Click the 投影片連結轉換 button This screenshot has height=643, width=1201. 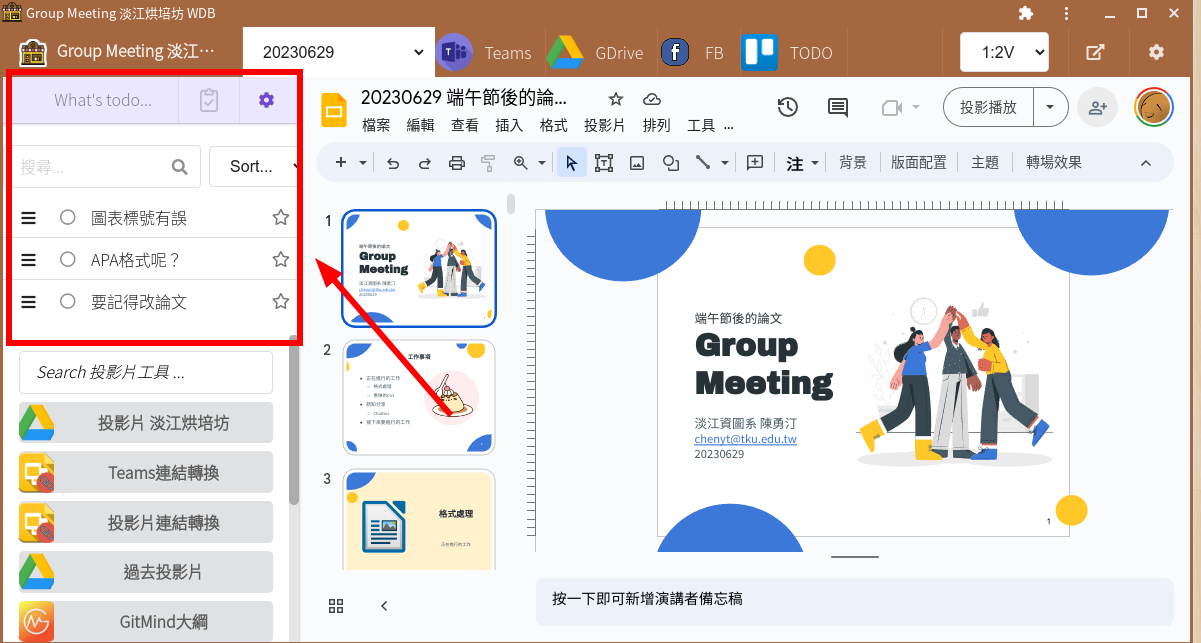[x=146, y=523]
